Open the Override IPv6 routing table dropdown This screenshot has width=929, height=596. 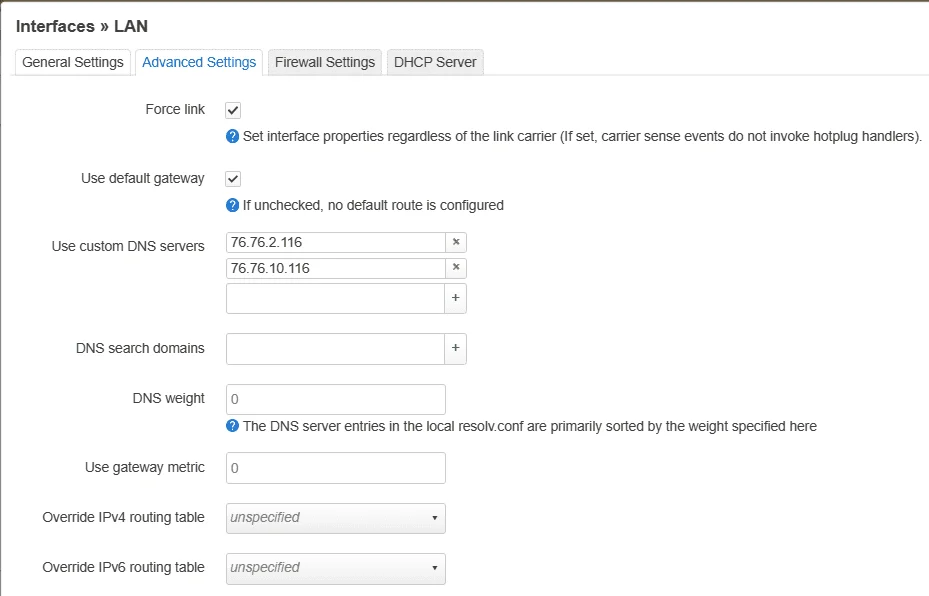335,568
